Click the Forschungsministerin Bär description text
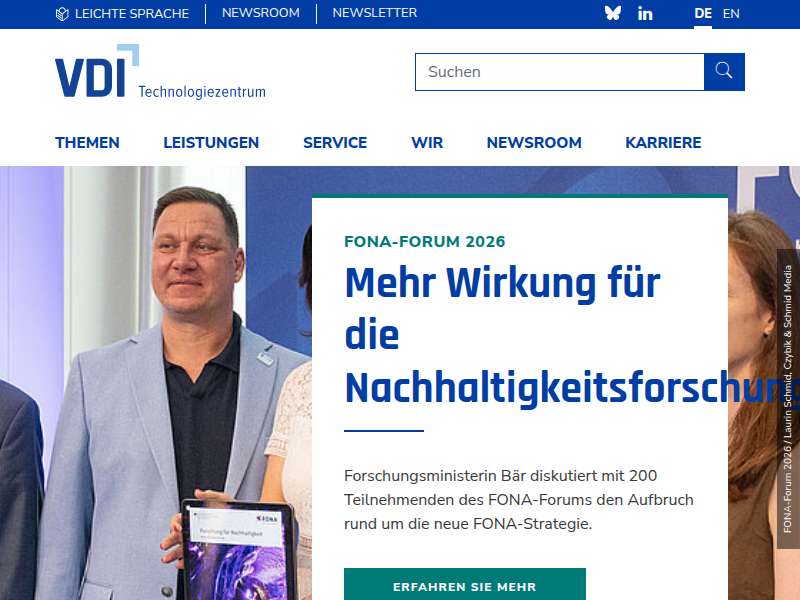Image resolution: width=800 pixels, height=600 pixels. (518, 499)
